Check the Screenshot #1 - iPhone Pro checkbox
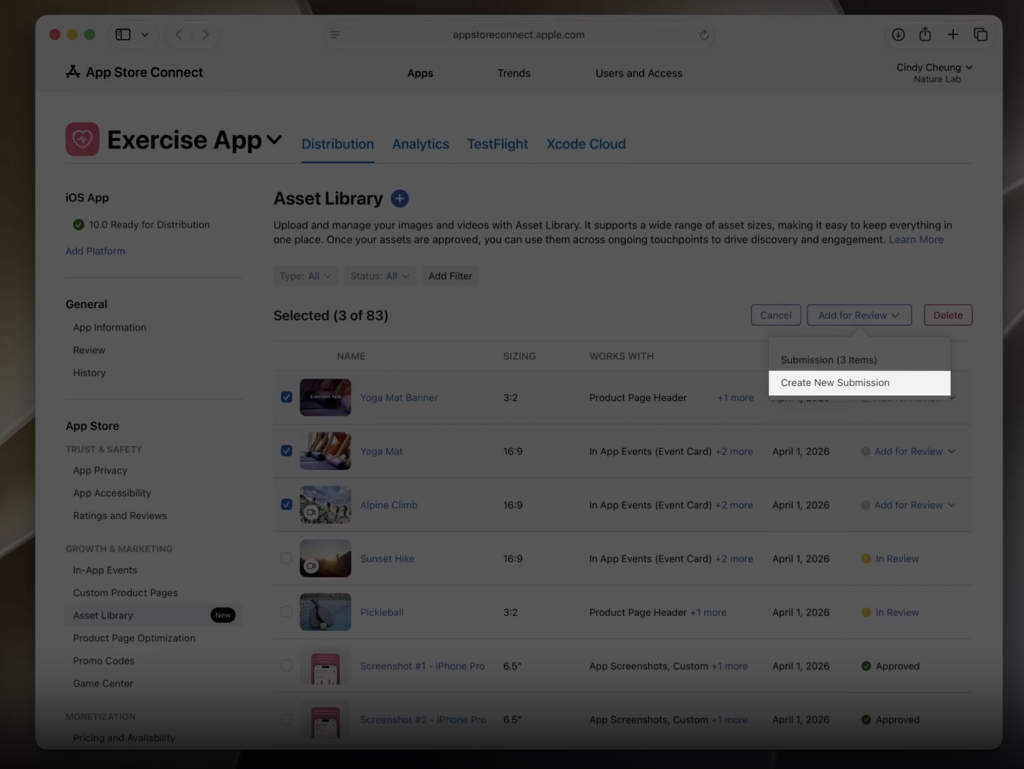Screen dimensions: 1024x769 click(x=286, y=665)
